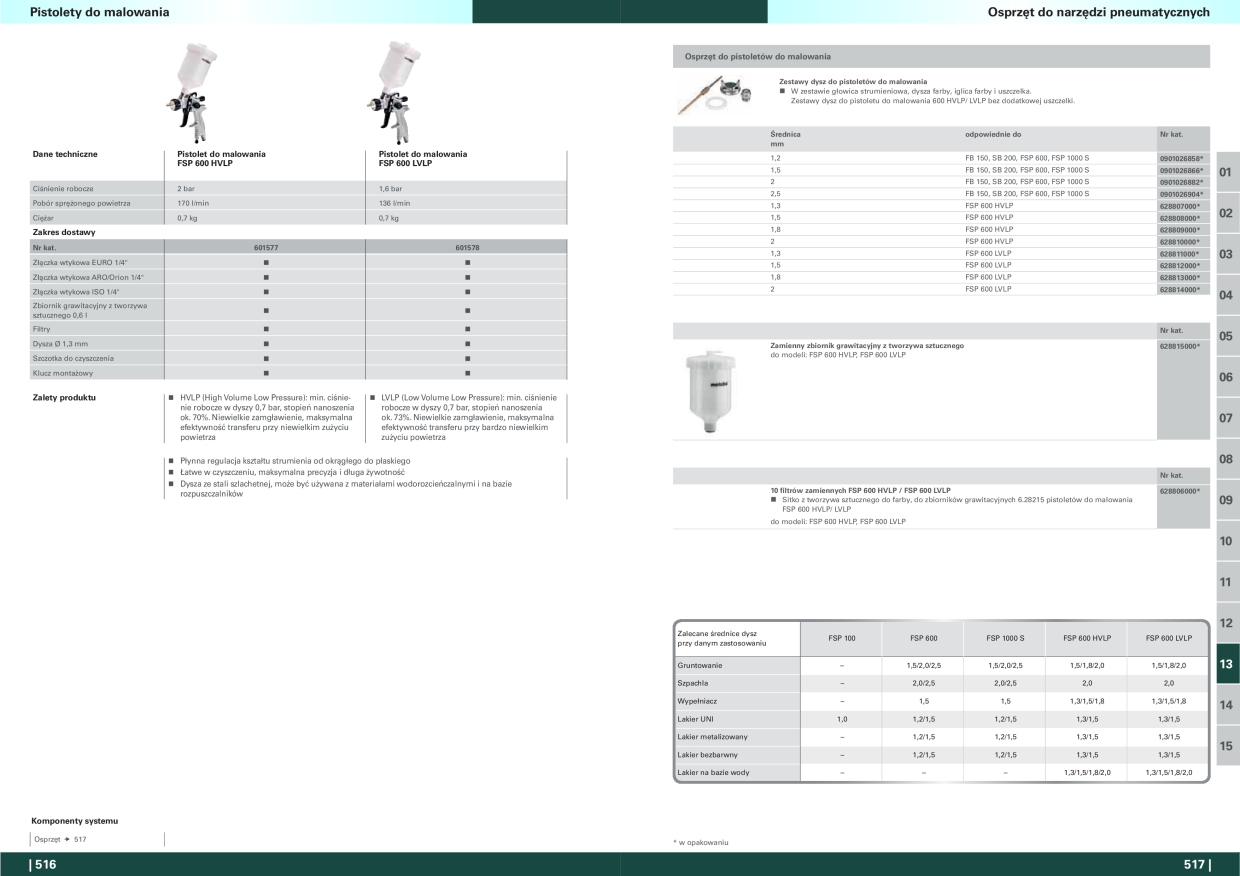Open chapter tab 02
Image resolution: width=1240 pixels, height=876 pixels.
coord(1227,213)
